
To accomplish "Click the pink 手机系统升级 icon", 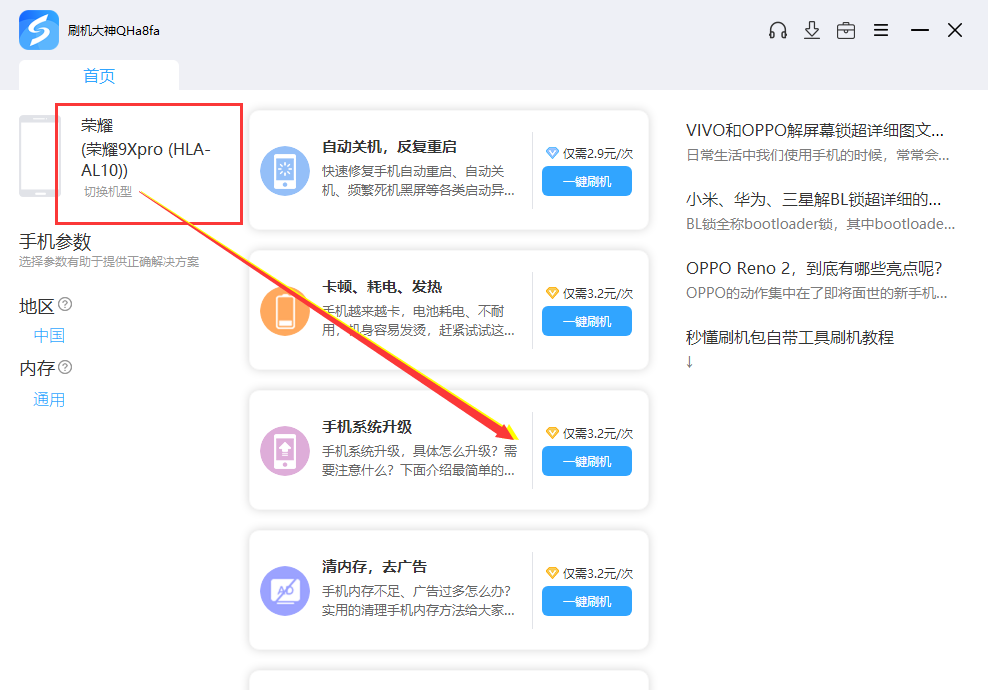I will point(285,451).
